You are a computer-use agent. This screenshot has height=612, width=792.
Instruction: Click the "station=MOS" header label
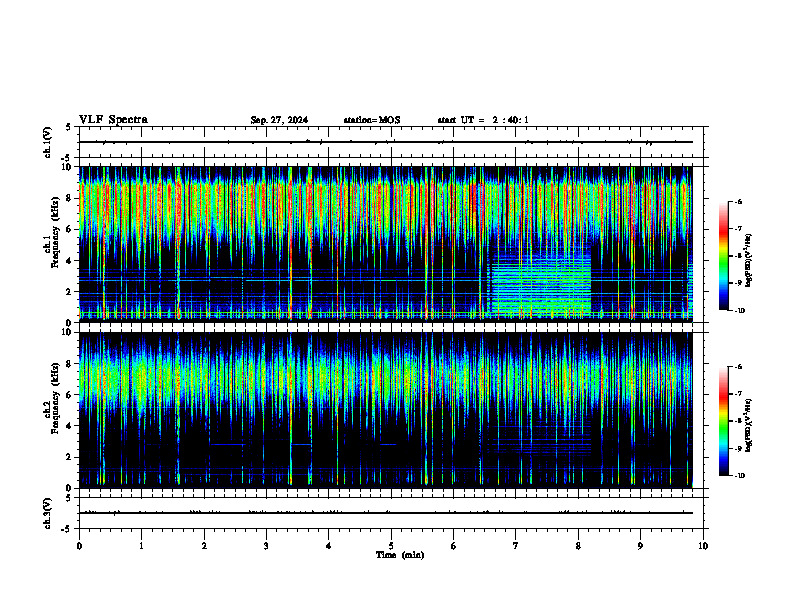click(372, 120)
